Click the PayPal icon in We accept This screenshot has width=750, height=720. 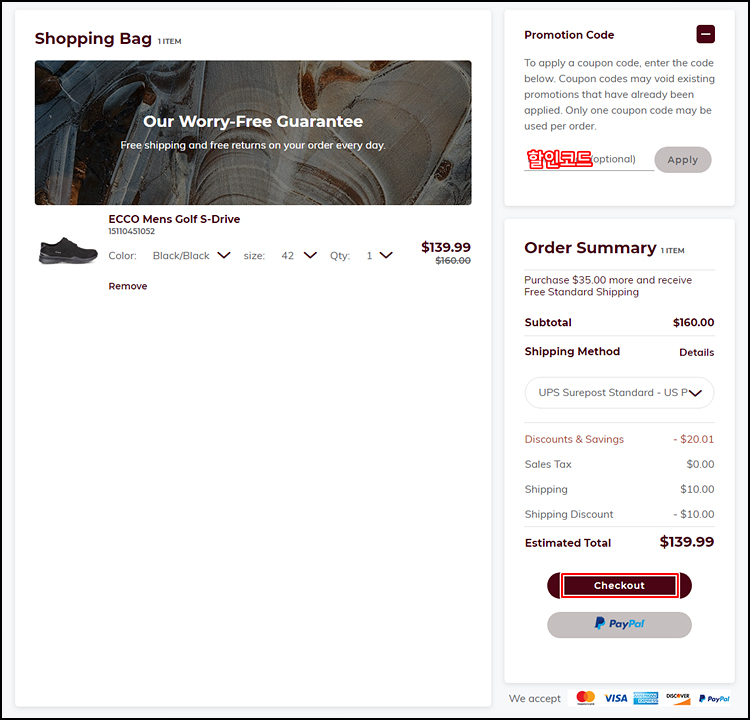click(714, 698)
